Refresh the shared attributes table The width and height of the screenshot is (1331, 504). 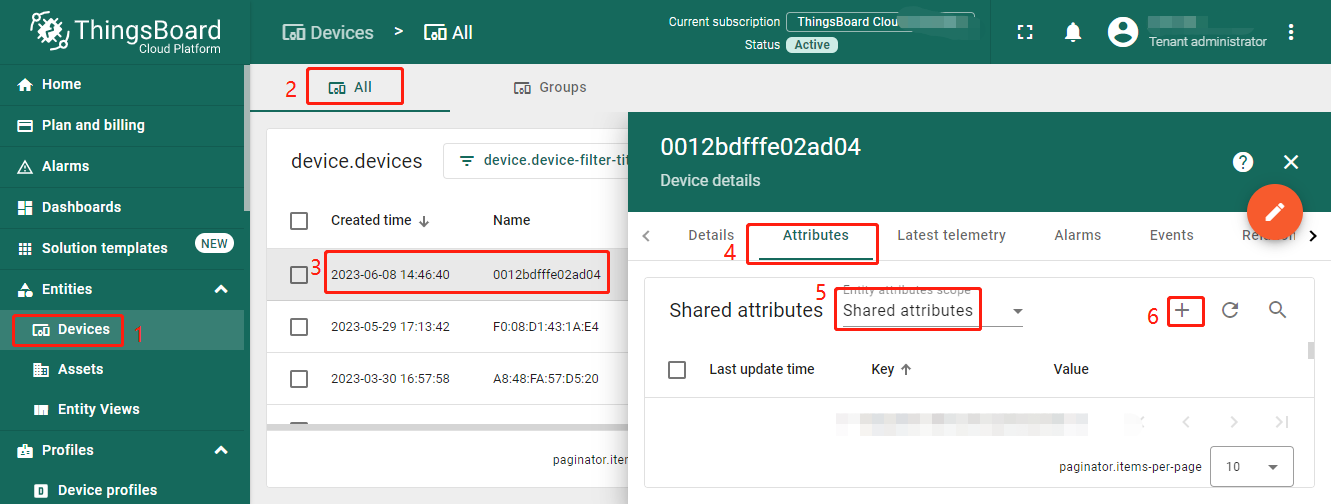point(1231,311)
